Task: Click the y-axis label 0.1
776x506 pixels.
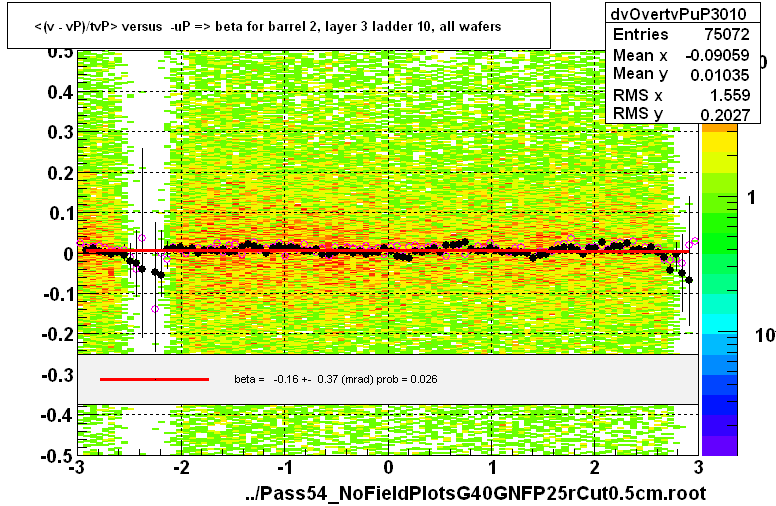Action: (60, 213)
